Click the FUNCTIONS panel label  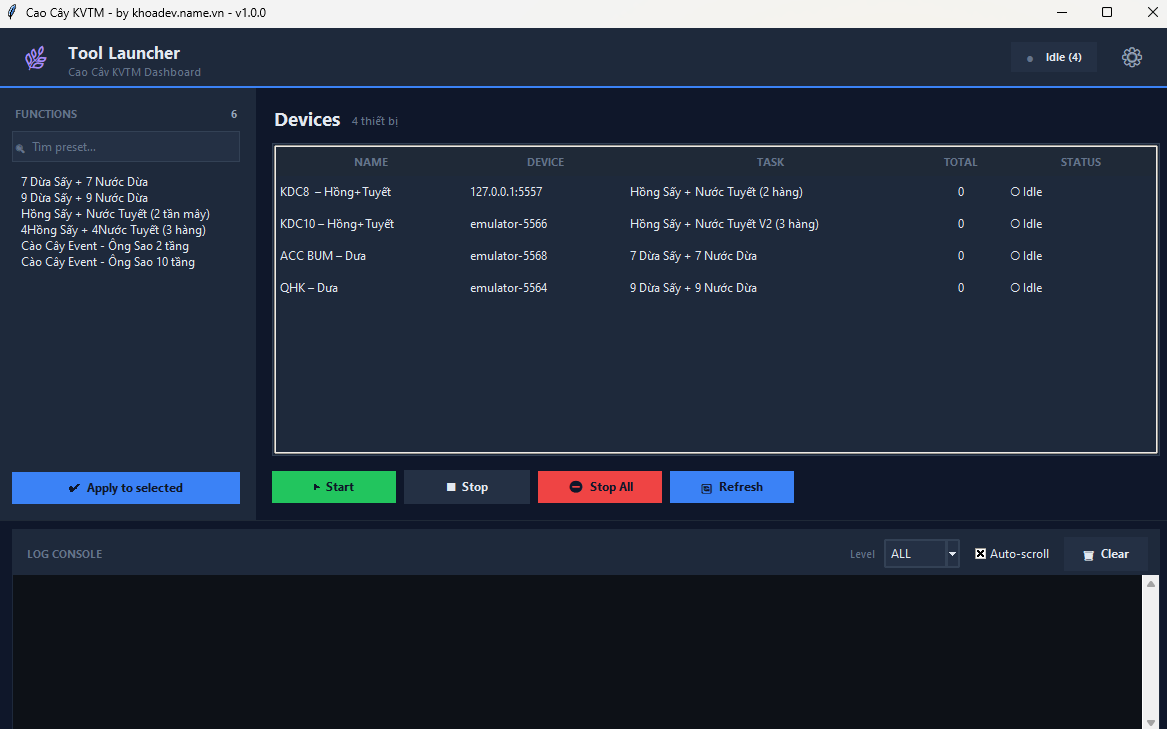click(46, 114)
